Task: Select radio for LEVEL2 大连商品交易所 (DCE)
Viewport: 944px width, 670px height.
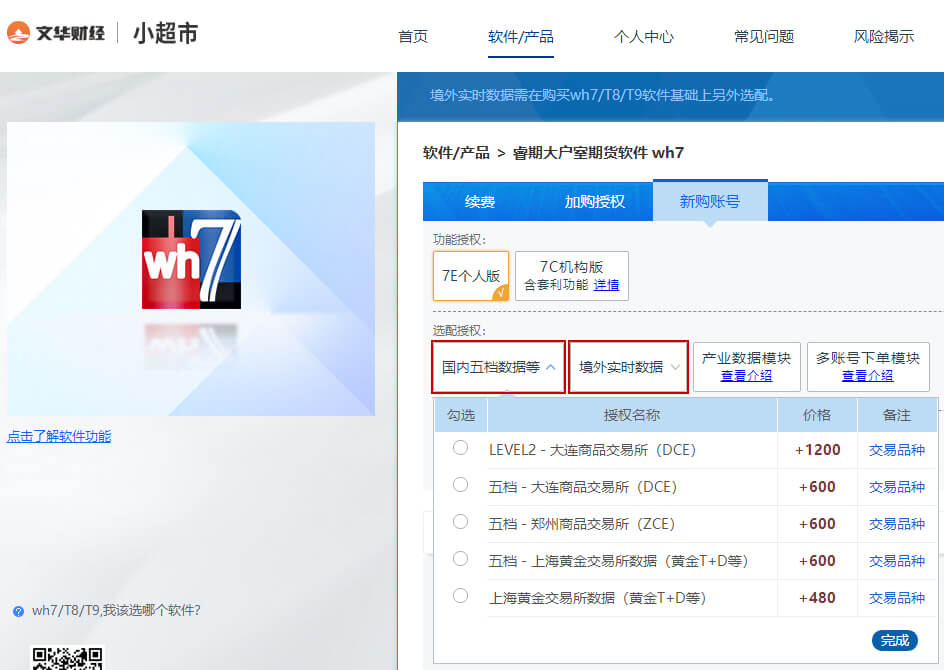Action: (x=461, y=447)
